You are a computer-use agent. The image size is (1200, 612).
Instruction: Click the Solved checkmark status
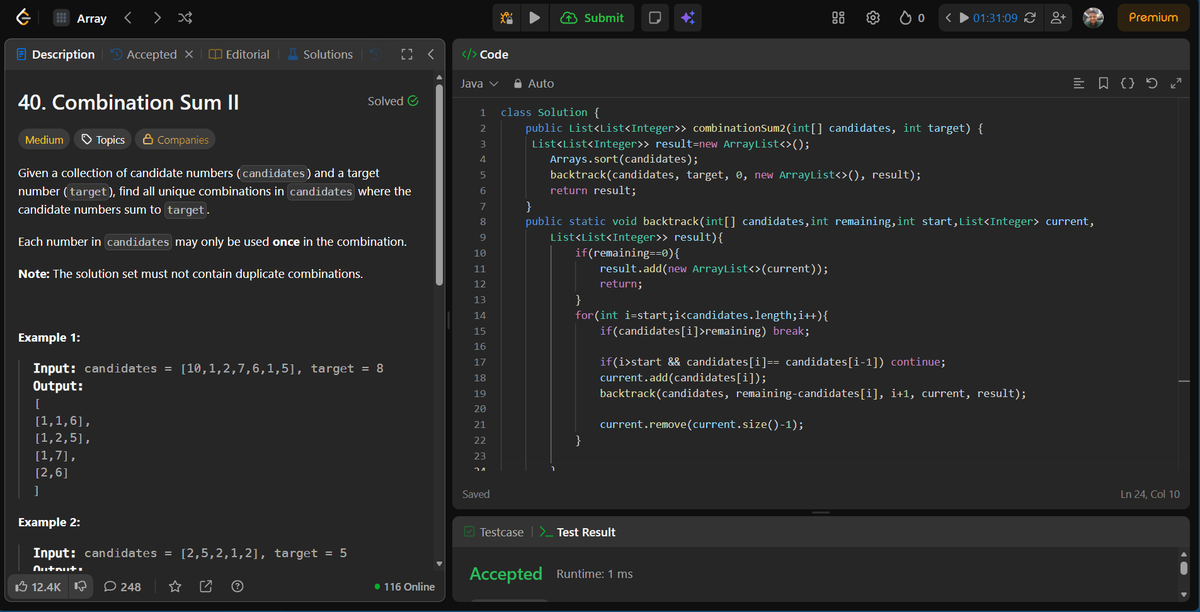pyautogui.click(x=393, y=101)
